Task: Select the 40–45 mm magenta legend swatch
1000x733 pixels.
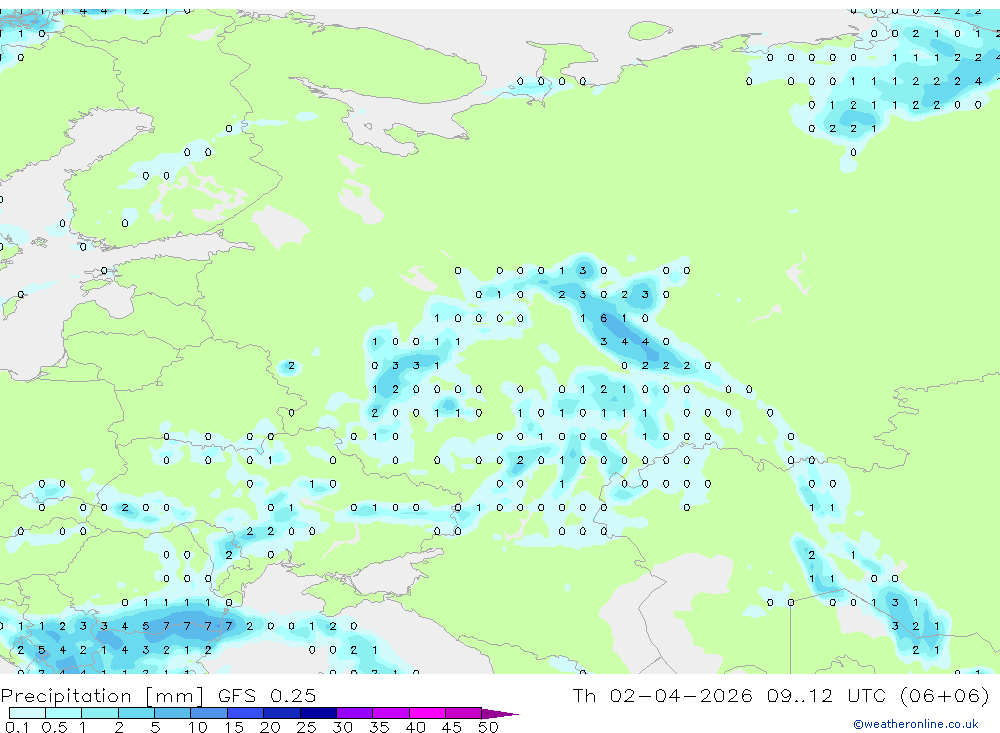Action: (x=427, y=713)
